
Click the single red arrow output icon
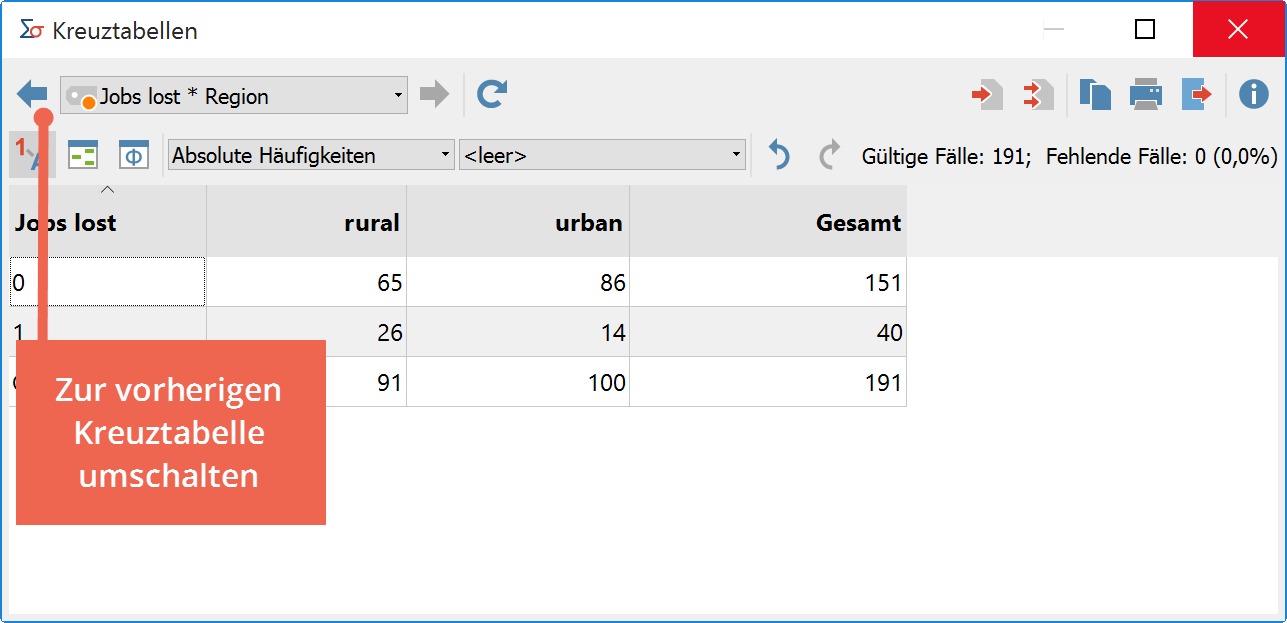click(x=987, y=95)
